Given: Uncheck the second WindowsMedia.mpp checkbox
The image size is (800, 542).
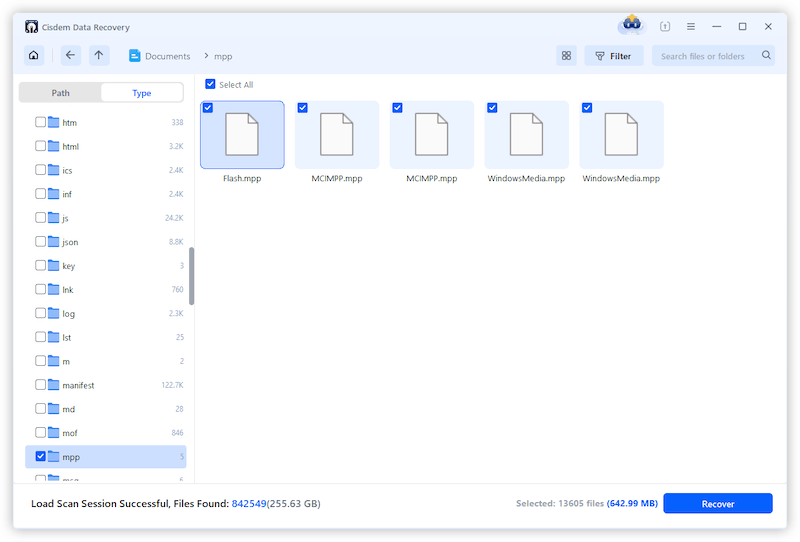Looking at the screenshot, I should (587, 108).
